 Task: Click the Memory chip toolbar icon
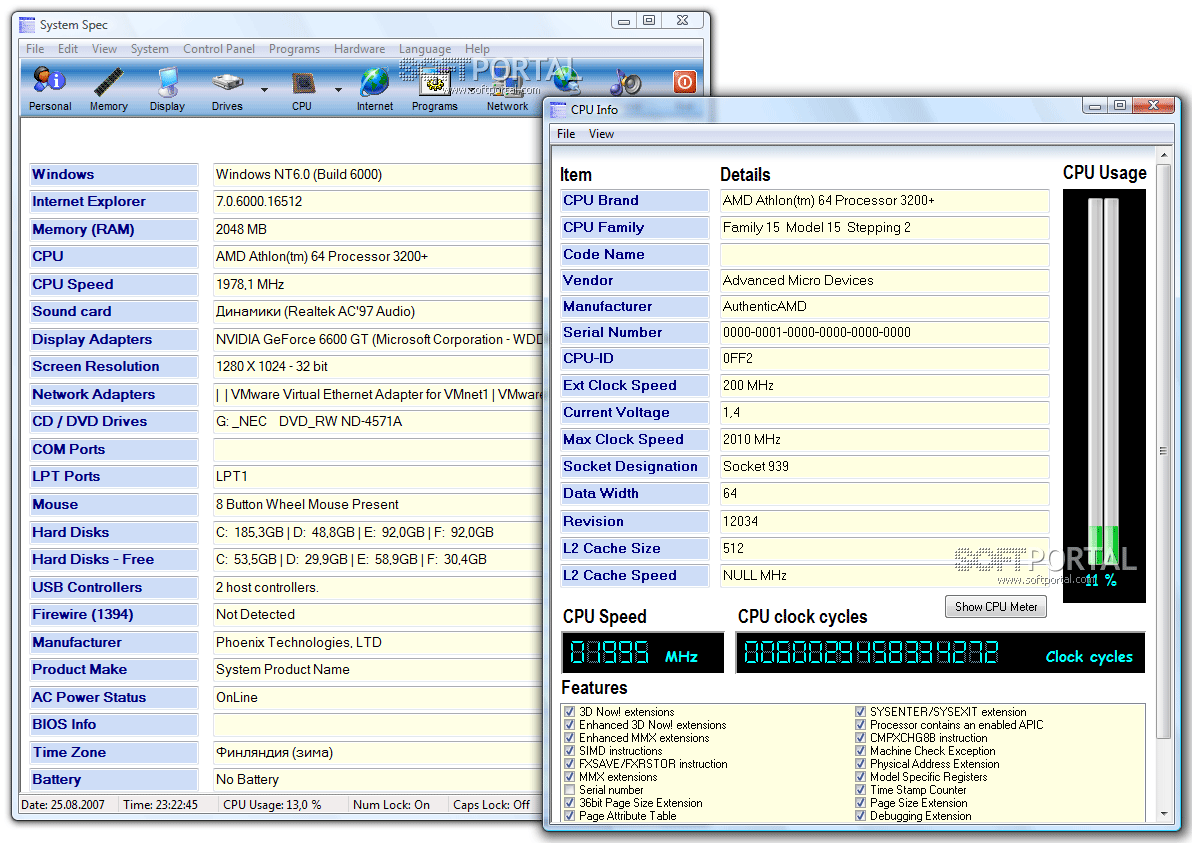pos(109,88)
